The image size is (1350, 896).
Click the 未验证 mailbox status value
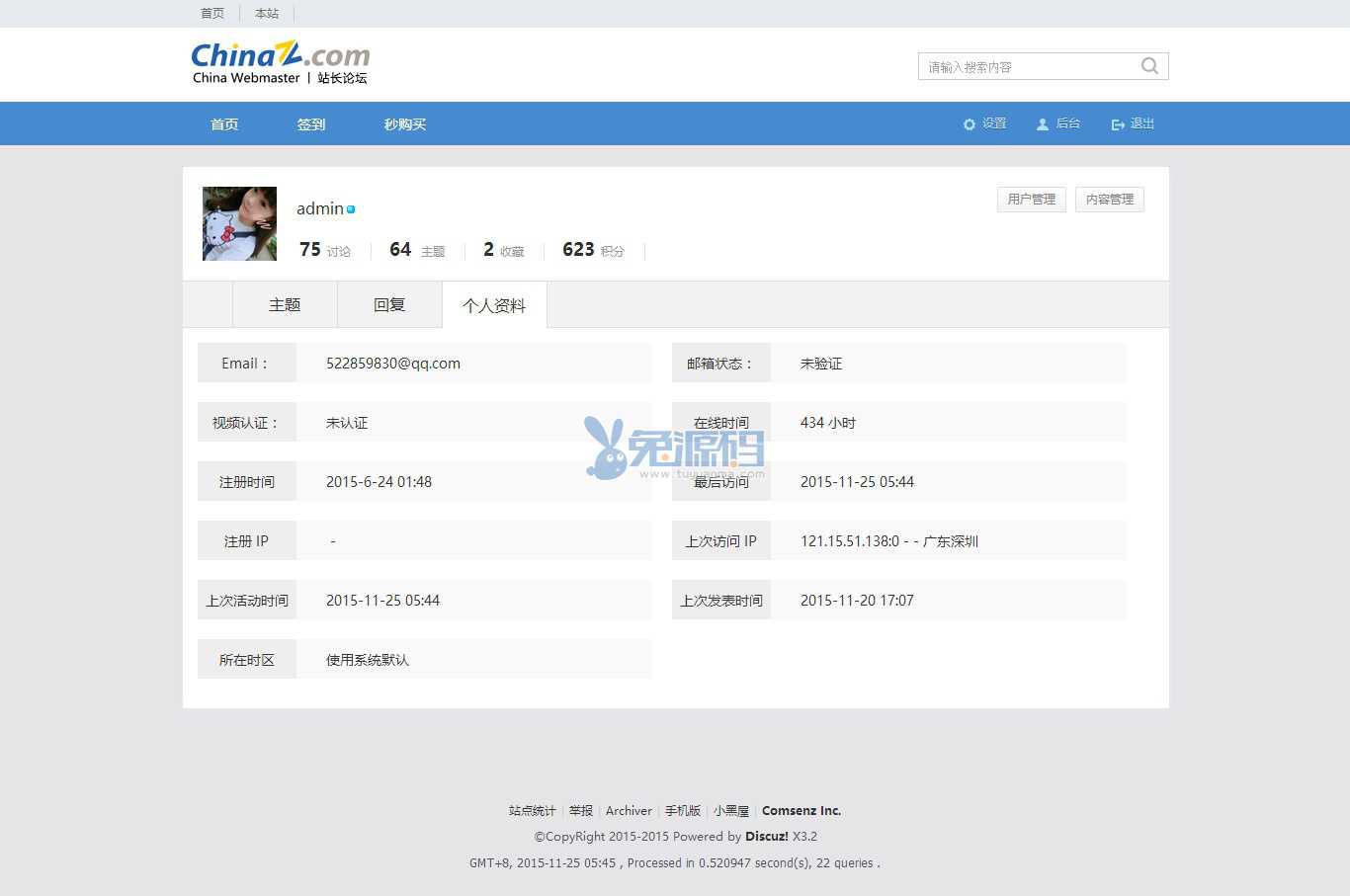tap(821, 364)
